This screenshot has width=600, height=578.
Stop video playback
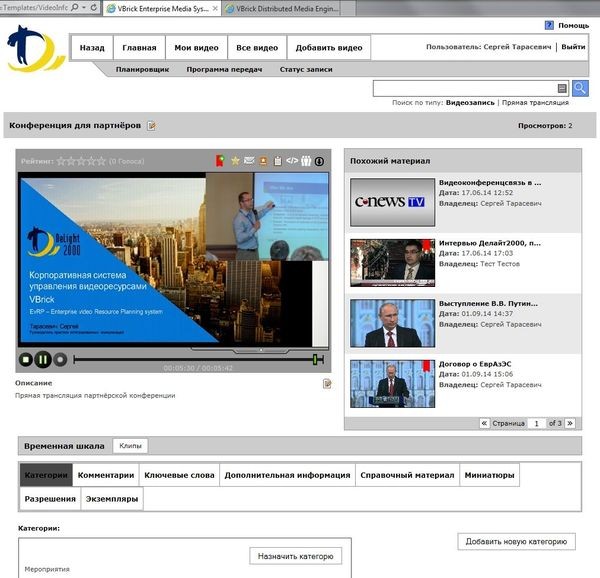26,360
